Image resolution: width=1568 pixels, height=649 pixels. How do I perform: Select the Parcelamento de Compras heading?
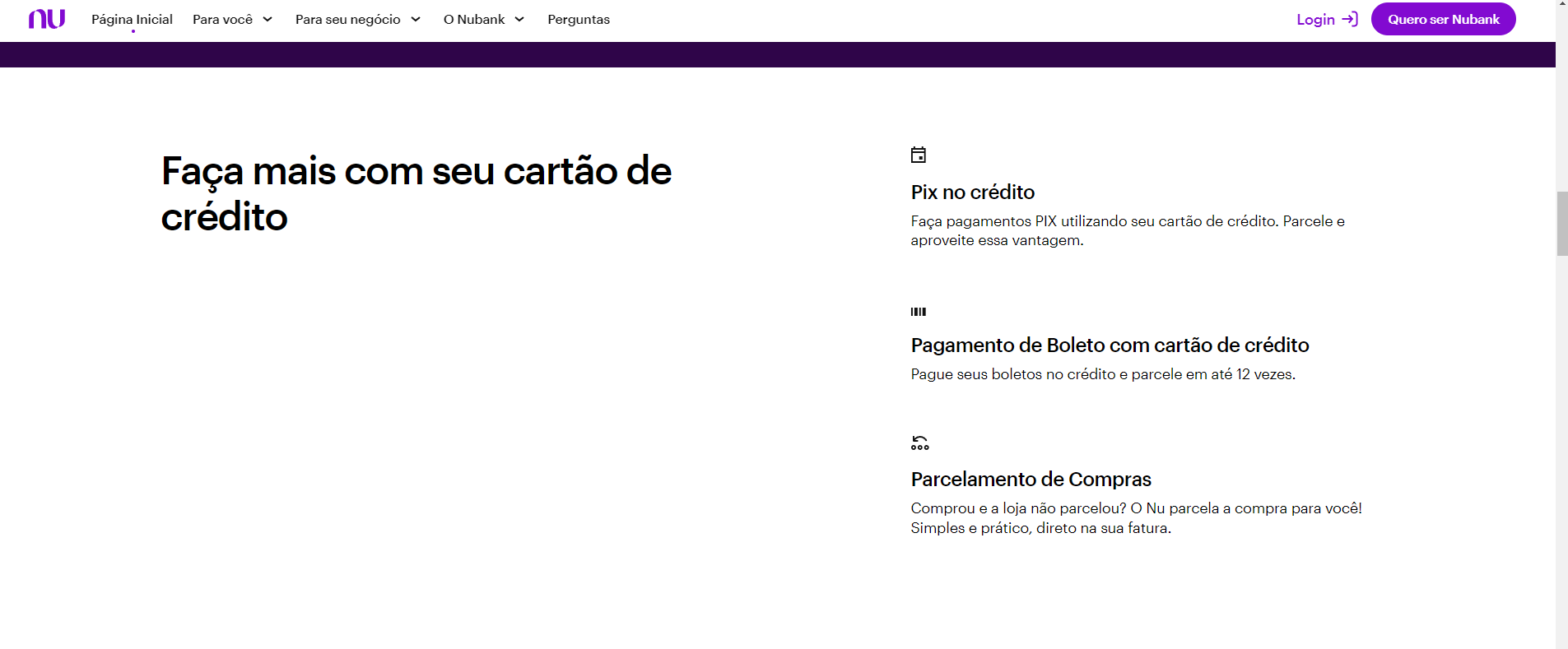click(1031, 480)
